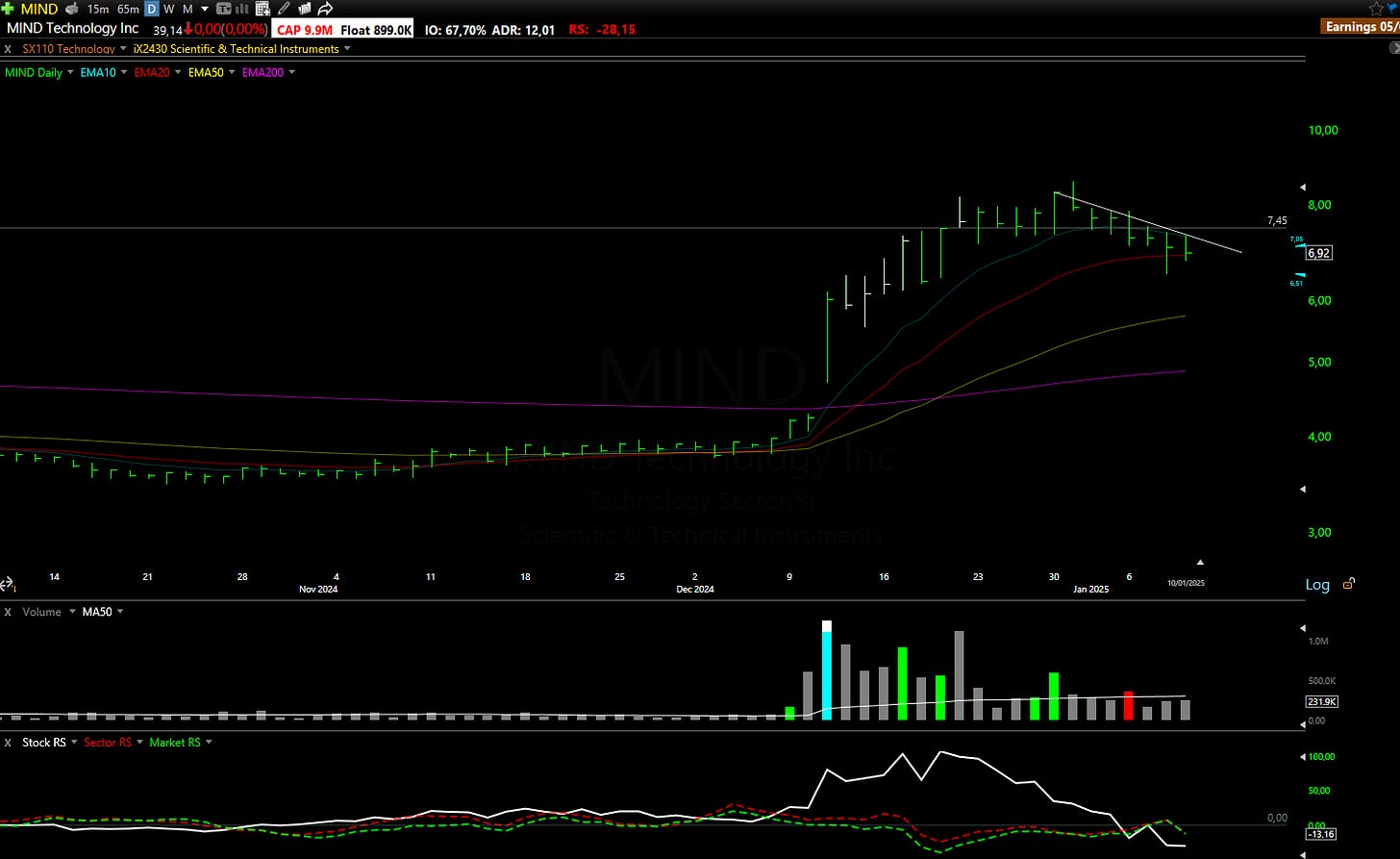Open the EMA200 indicator dropdown
This screenshot has width=1400, height=859.
(291, 72)
